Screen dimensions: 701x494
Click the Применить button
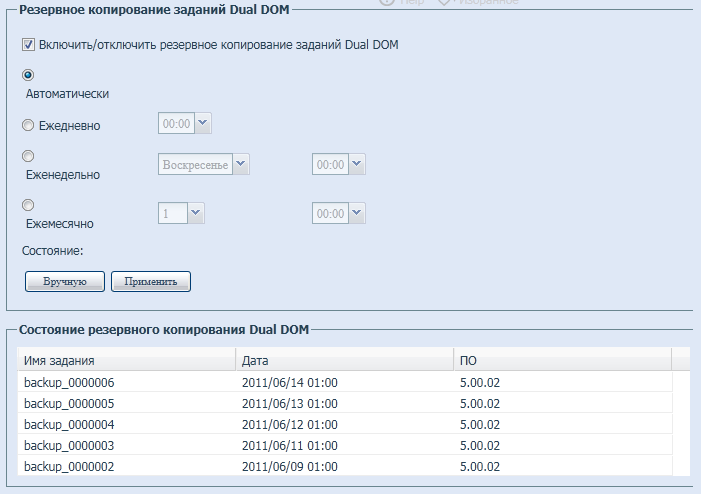(151, 282)
